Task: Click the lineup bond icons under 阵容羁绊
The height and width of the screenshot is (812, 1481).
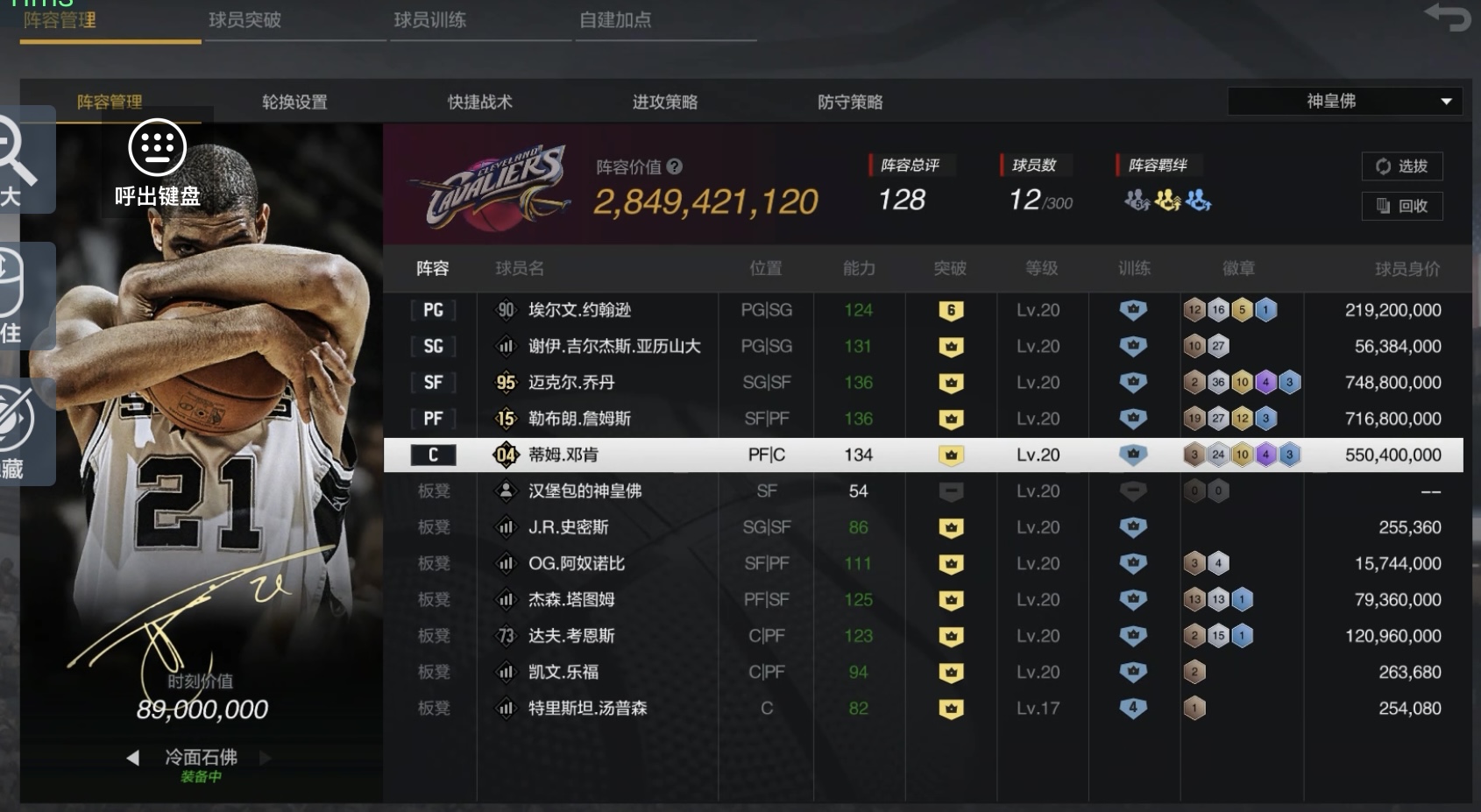Action: coord(1167,201)
